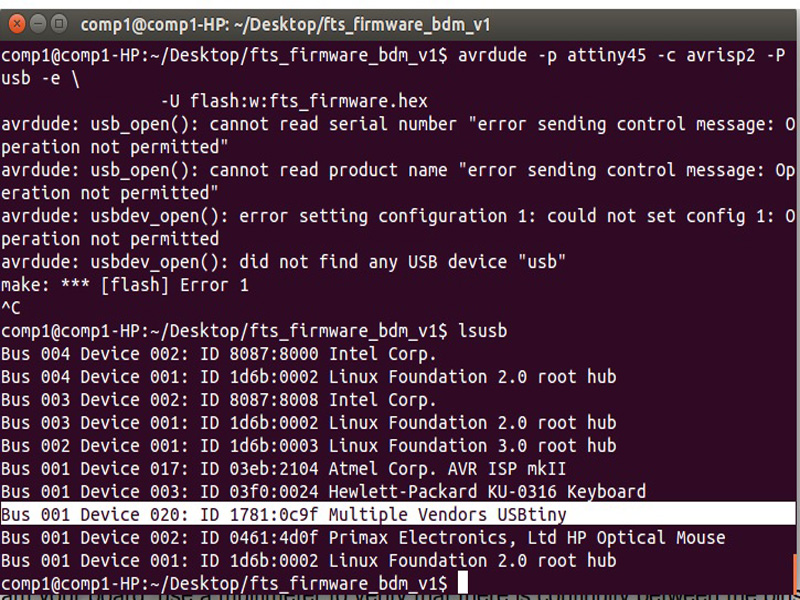Click the highlighted USBtiny device line

pos(284,515)
